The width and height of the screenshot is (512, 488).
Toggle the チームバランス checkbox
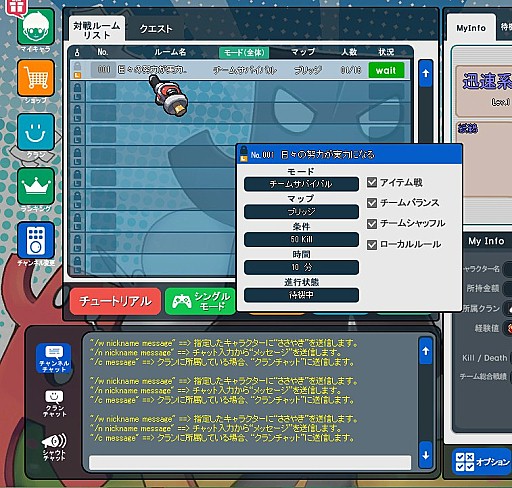(372, 203)
